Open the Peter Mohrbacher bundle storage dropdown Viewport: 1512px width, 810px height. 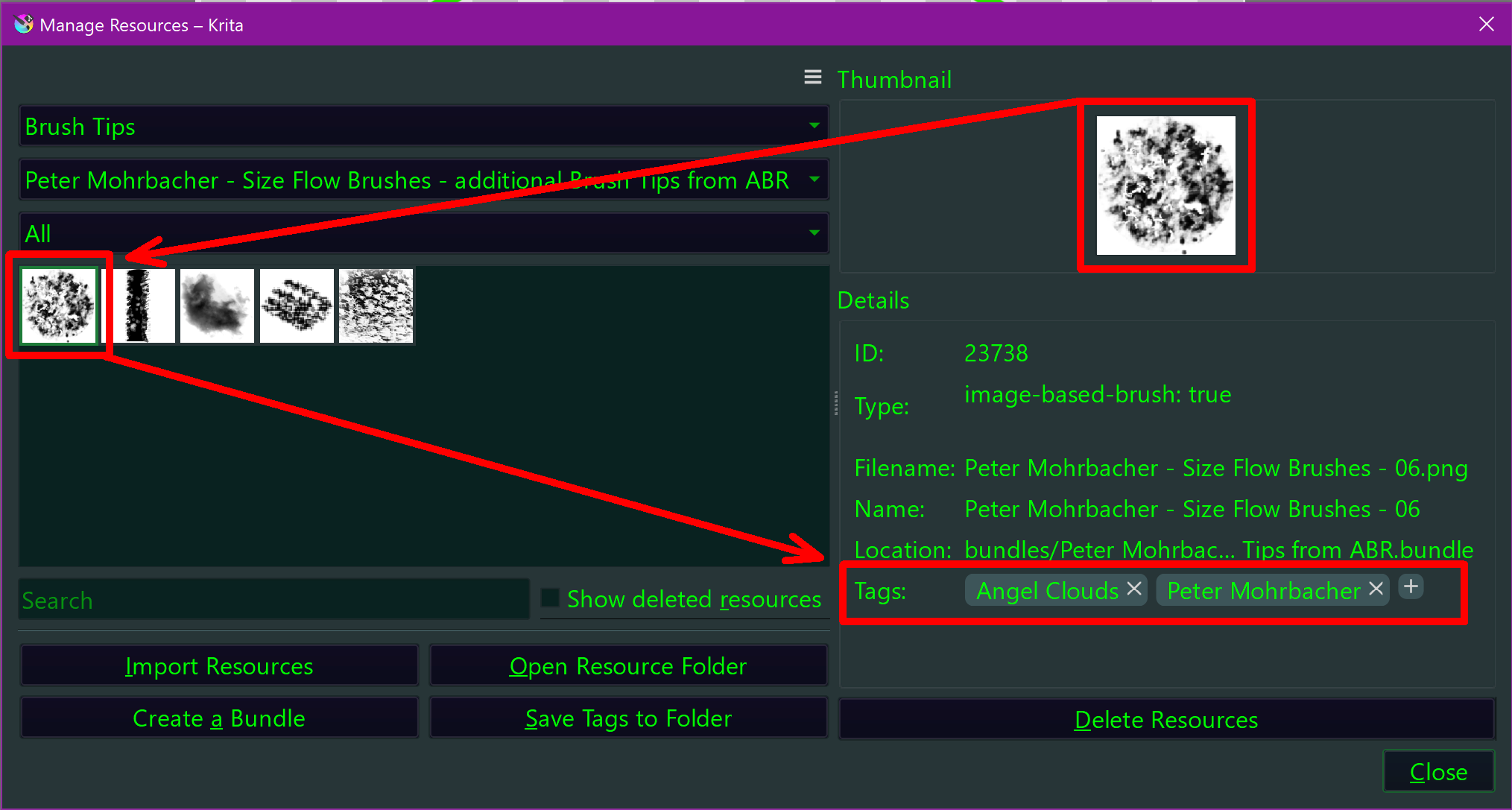pos(423,180)
